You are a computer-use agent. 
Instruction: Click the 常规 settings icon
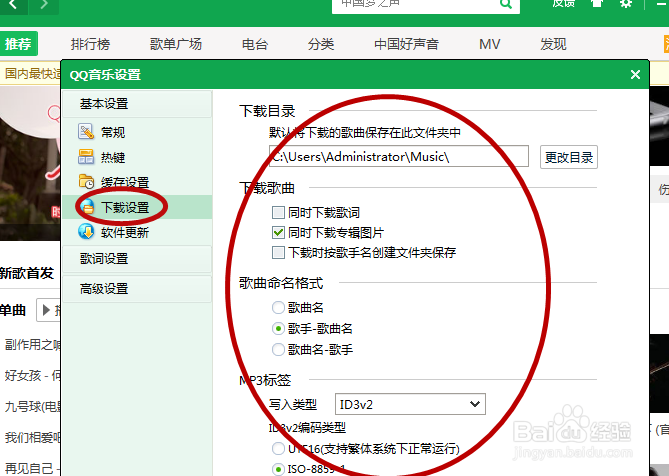[x=86, y=132]
